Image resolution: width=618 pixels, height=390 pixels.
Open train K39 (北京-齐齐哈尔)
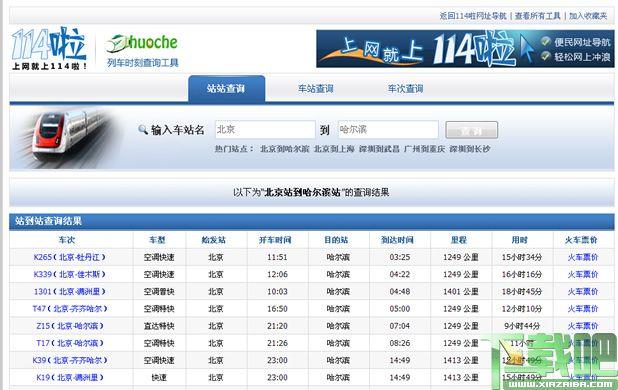[x=69, y=360]
